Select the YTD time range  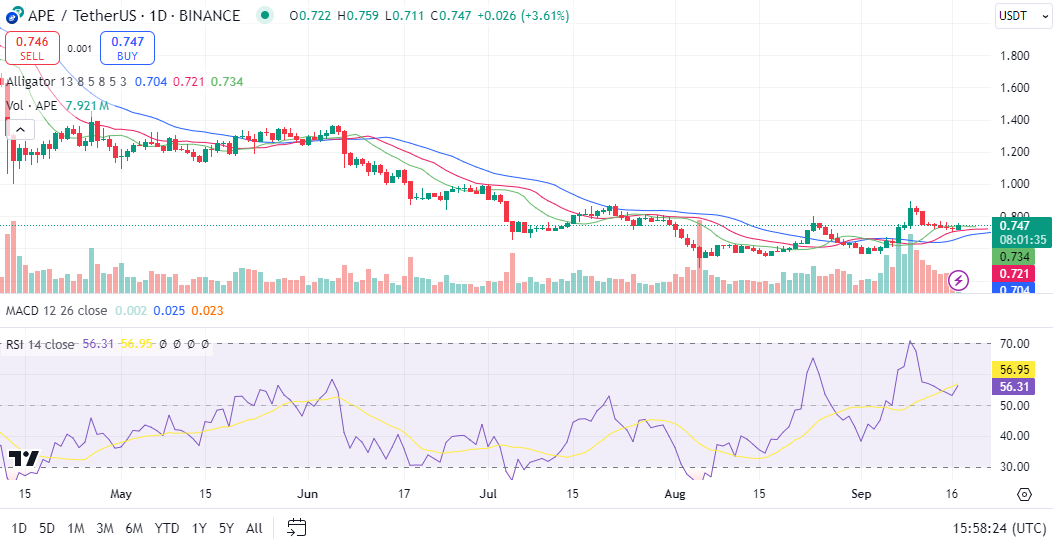click(x=167, y=528)
